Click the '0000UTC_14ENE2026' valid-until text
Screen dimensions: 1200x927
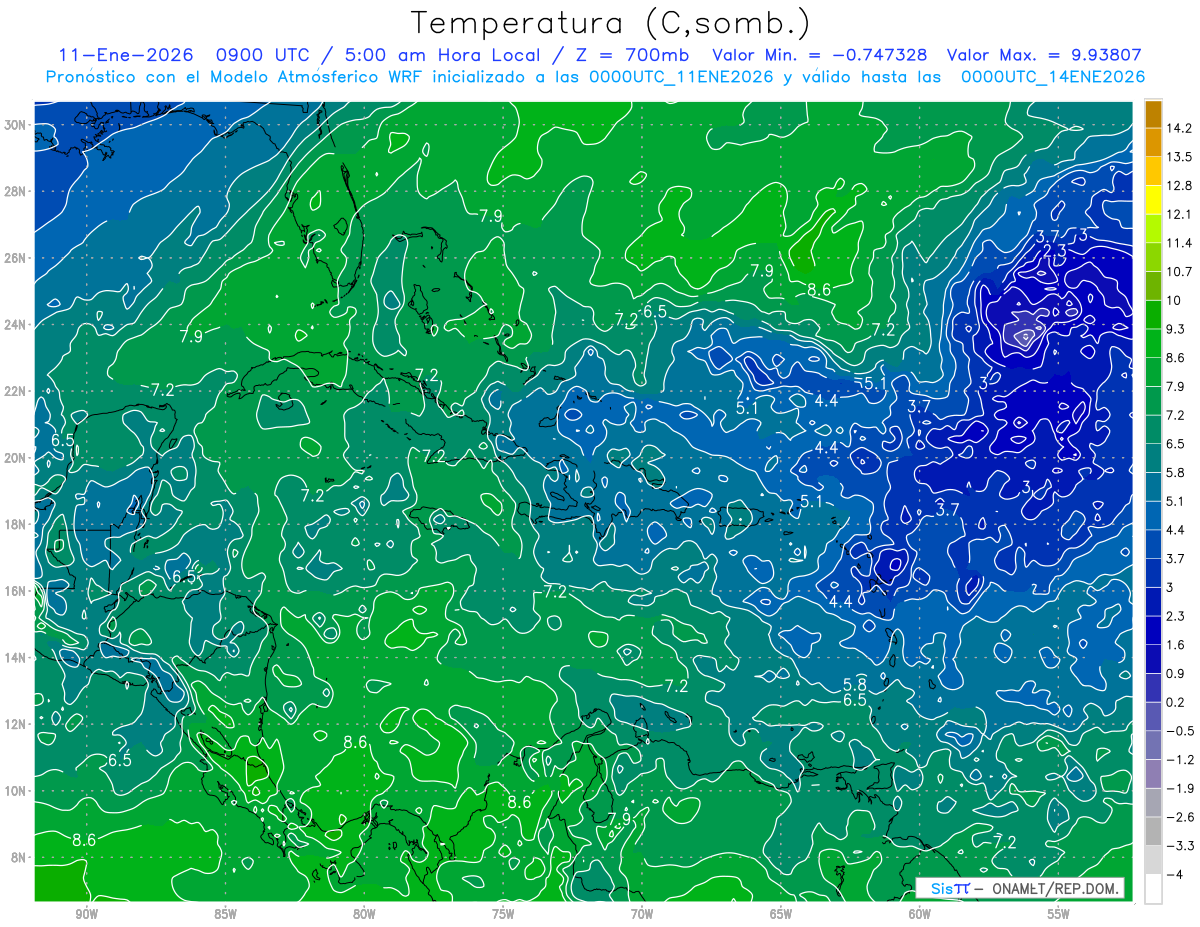point(1052,77)
